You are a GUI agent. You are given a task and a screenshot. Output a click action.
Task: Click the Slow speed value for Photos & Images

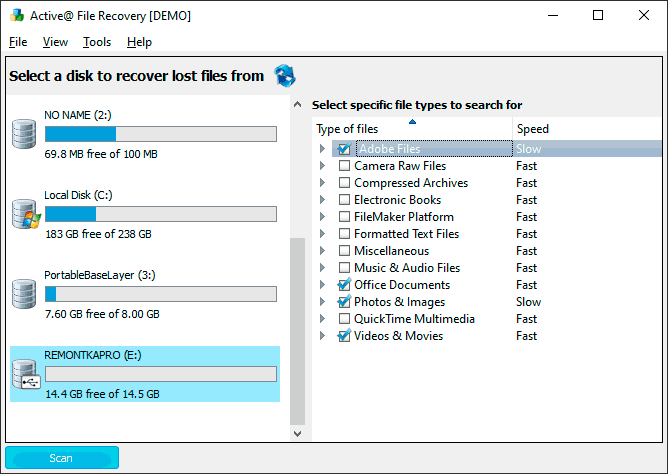528,302
